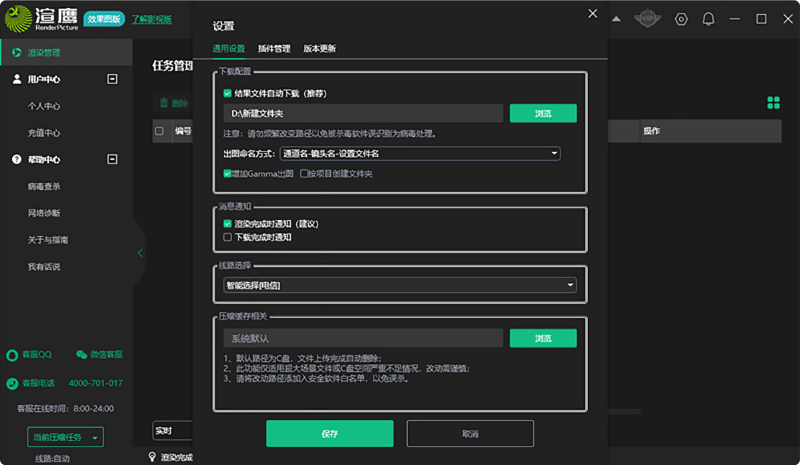Open settings hexagon icon in title bar
This screenshot has height=465, width=800.
pyautogui.click(x=681, y=19)
